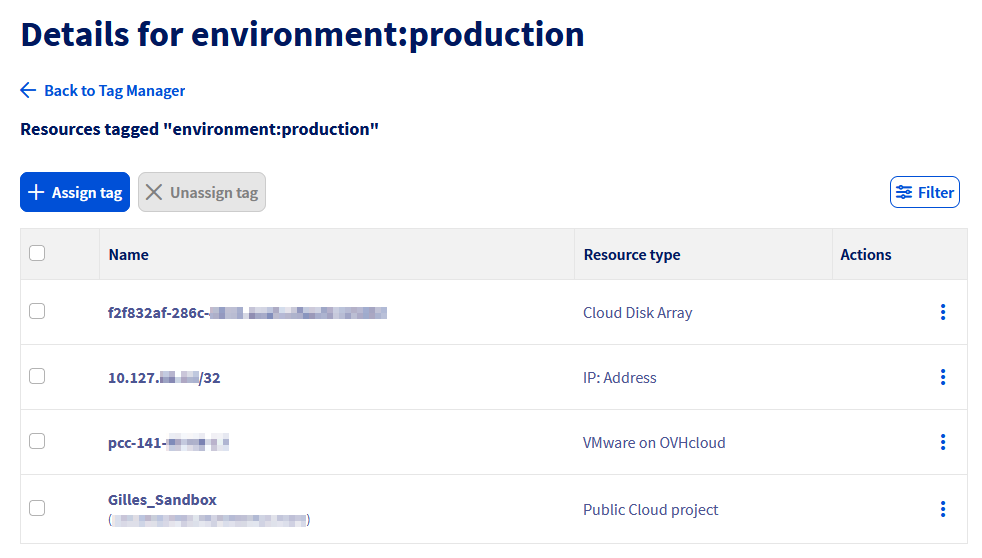Click the Resource type column header

point(631,255)
